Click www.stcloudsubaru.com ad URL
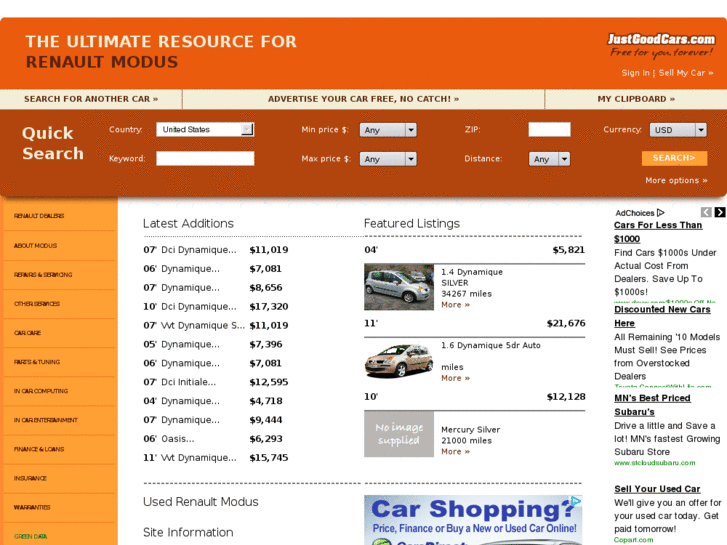The height and width of the screenshot is (545, 727). pyautogui.click(x=655, y=463)
